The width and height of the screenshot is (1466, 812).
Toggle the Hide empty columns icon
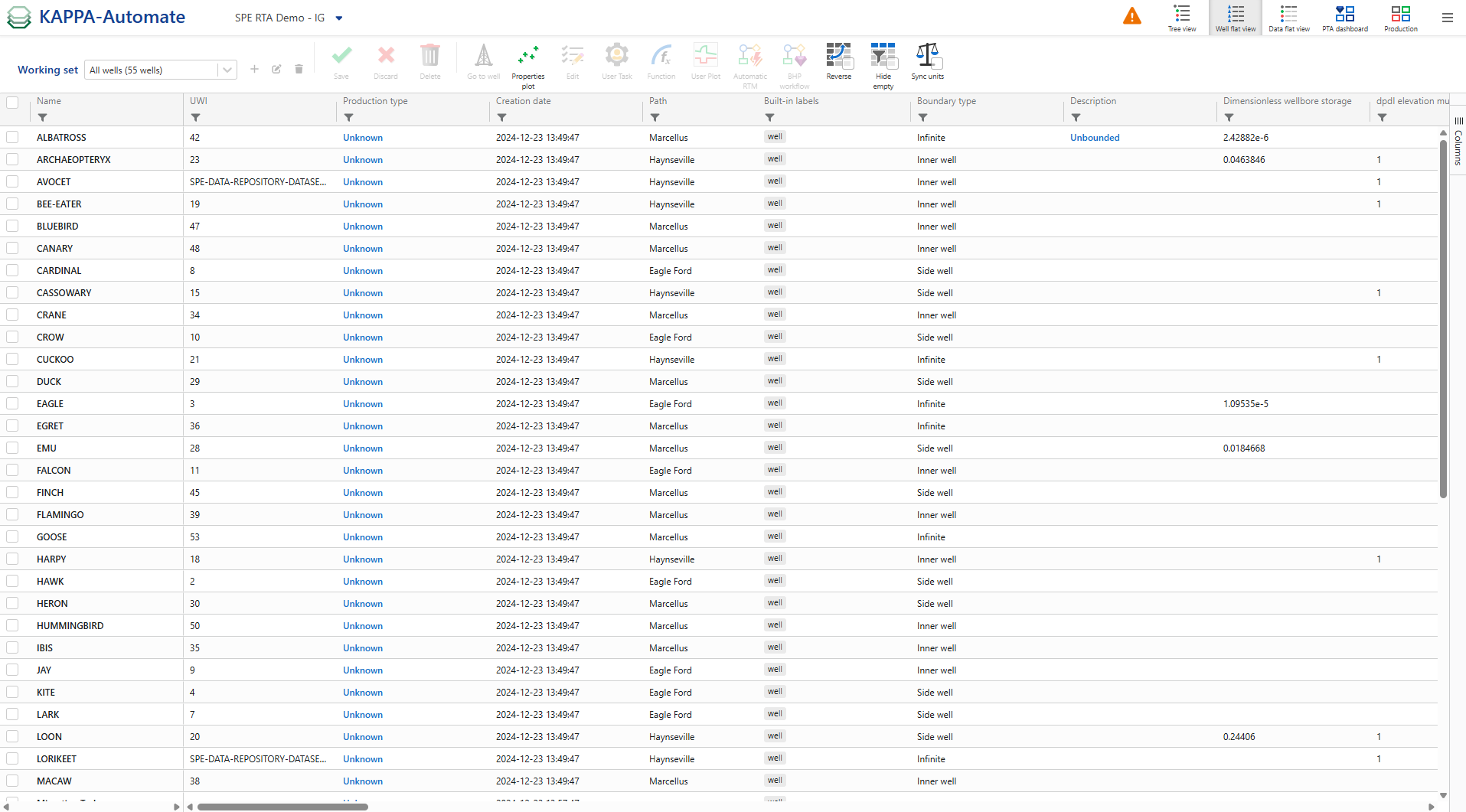[883, 61]
